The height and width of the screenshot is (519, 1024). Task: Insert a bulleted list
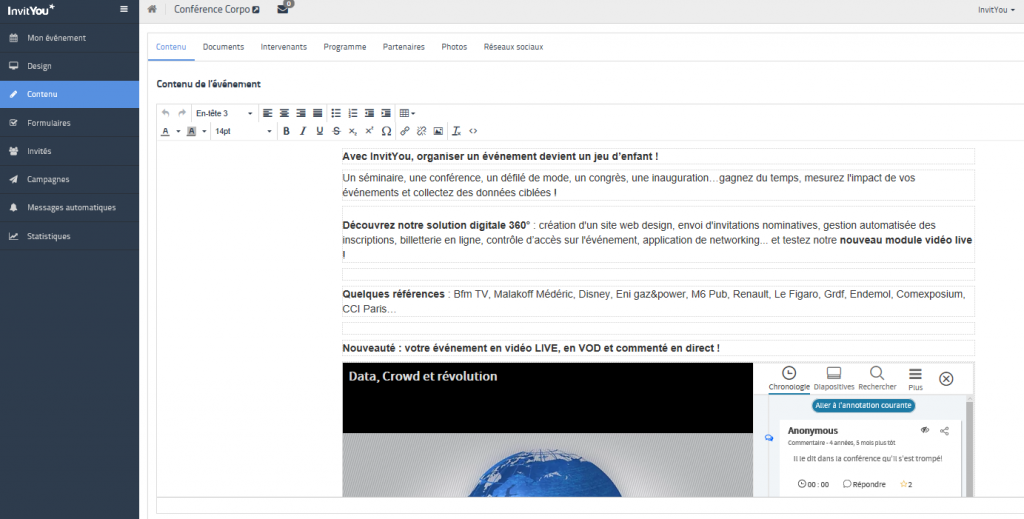(336, 113)
